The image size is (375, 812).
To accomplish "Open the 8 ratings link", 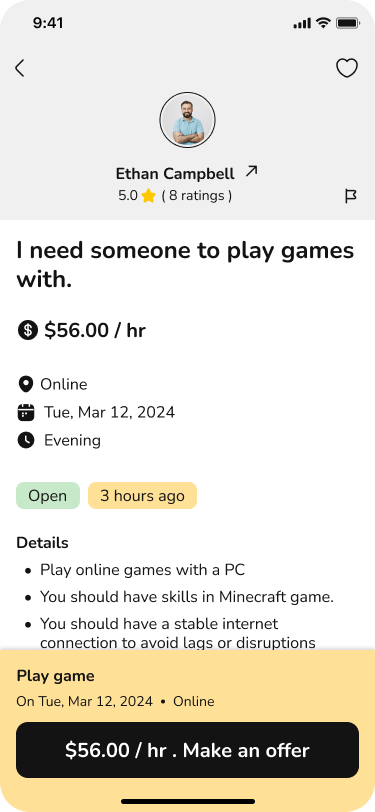I will [x=197, y=196].
